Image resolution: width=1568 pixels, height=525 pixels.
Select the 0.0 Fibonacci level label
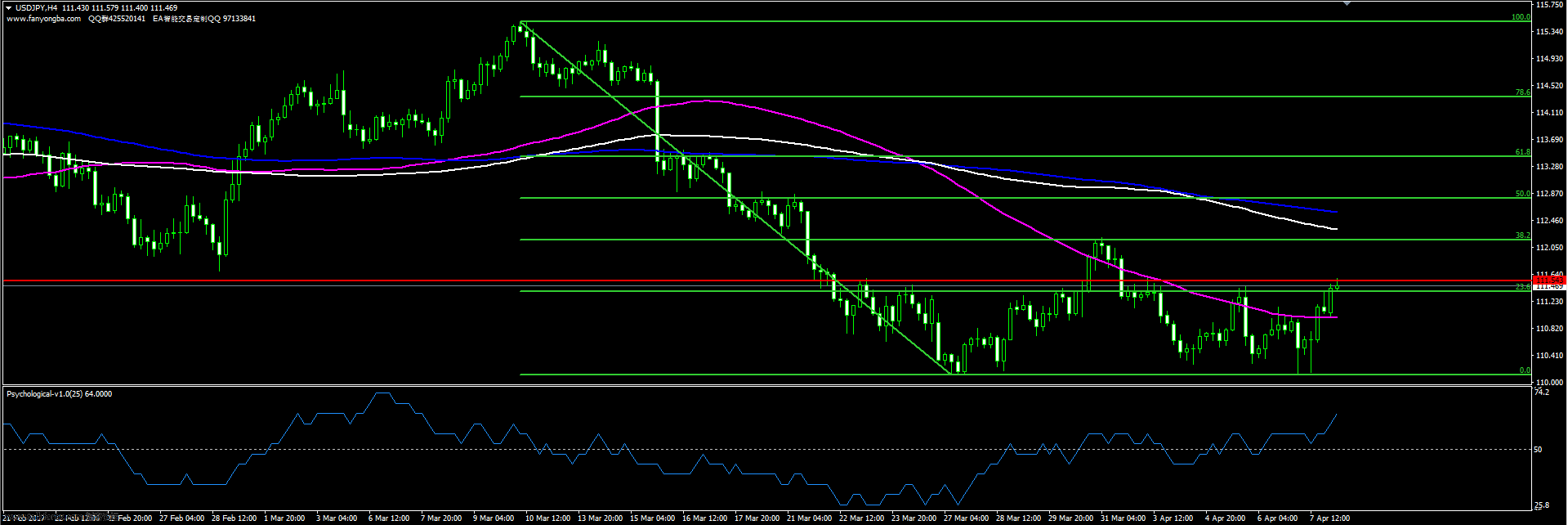point(1525,370)
